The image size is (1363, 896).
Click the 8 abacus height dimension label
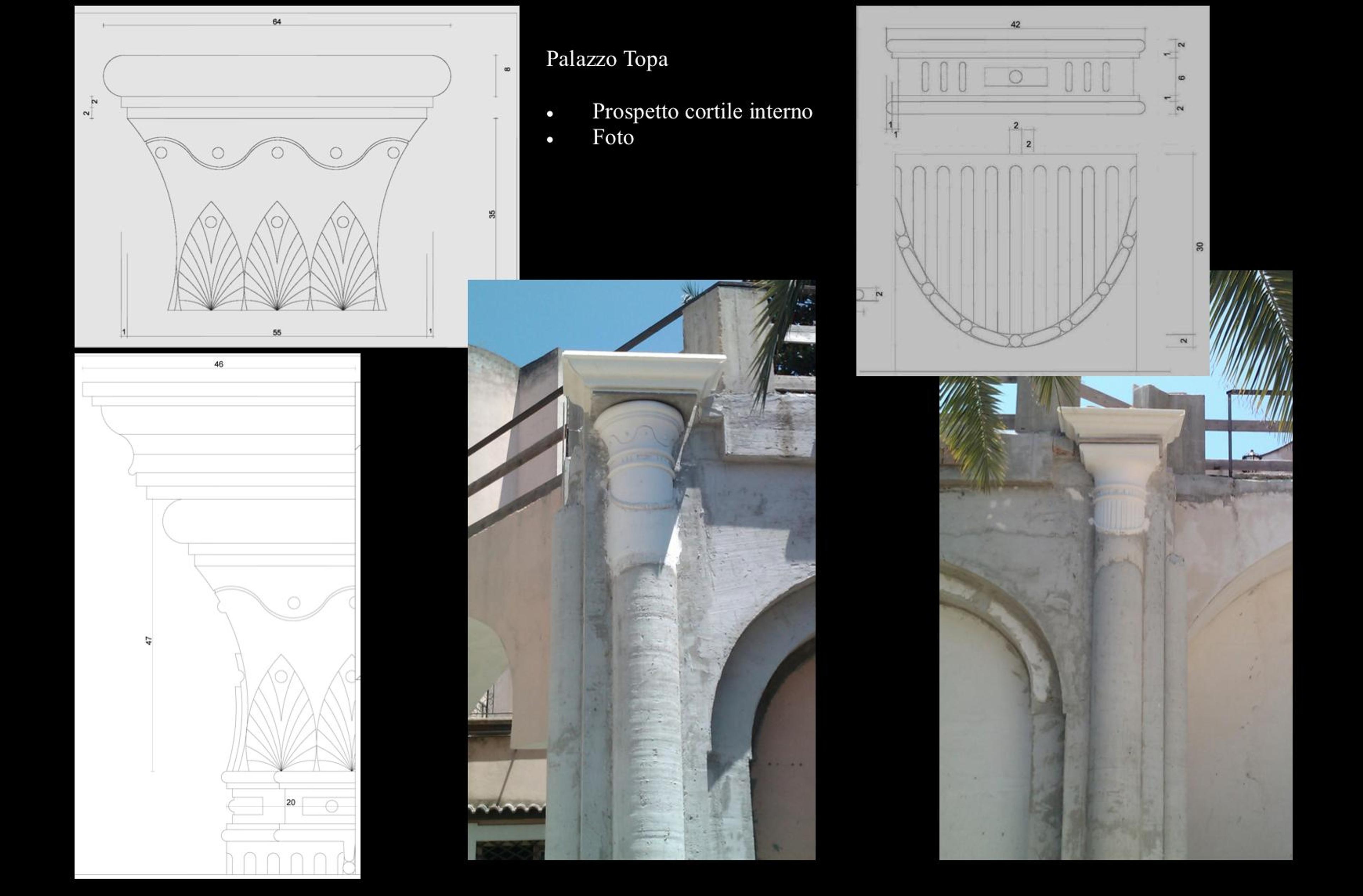tap(507, 69)
